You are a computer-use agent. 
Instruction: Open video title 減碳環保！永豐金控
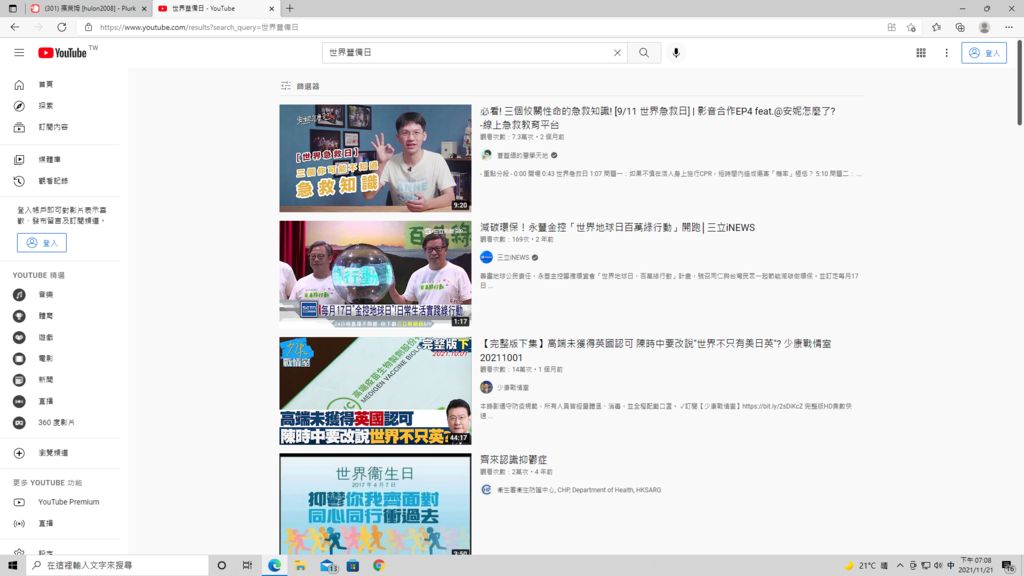click(x=617, y=227)
